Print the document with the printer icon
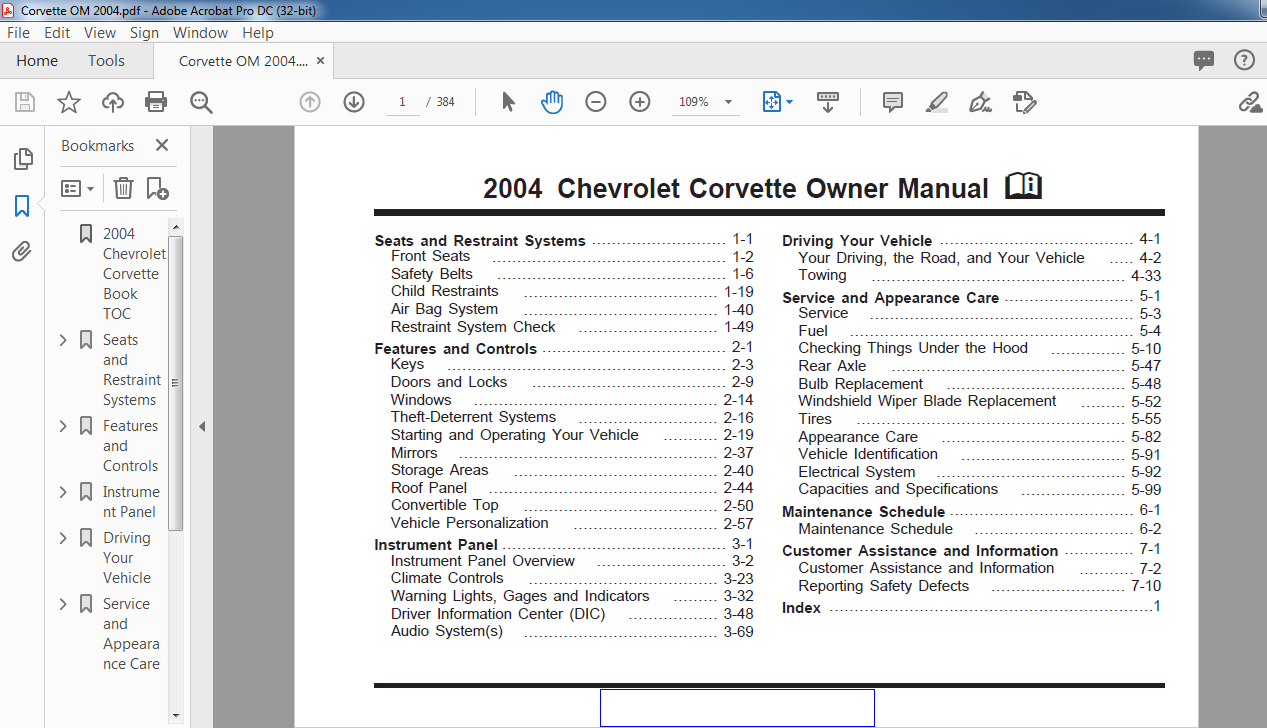This screenshot has height=728, width=1267. coord(156,102)
